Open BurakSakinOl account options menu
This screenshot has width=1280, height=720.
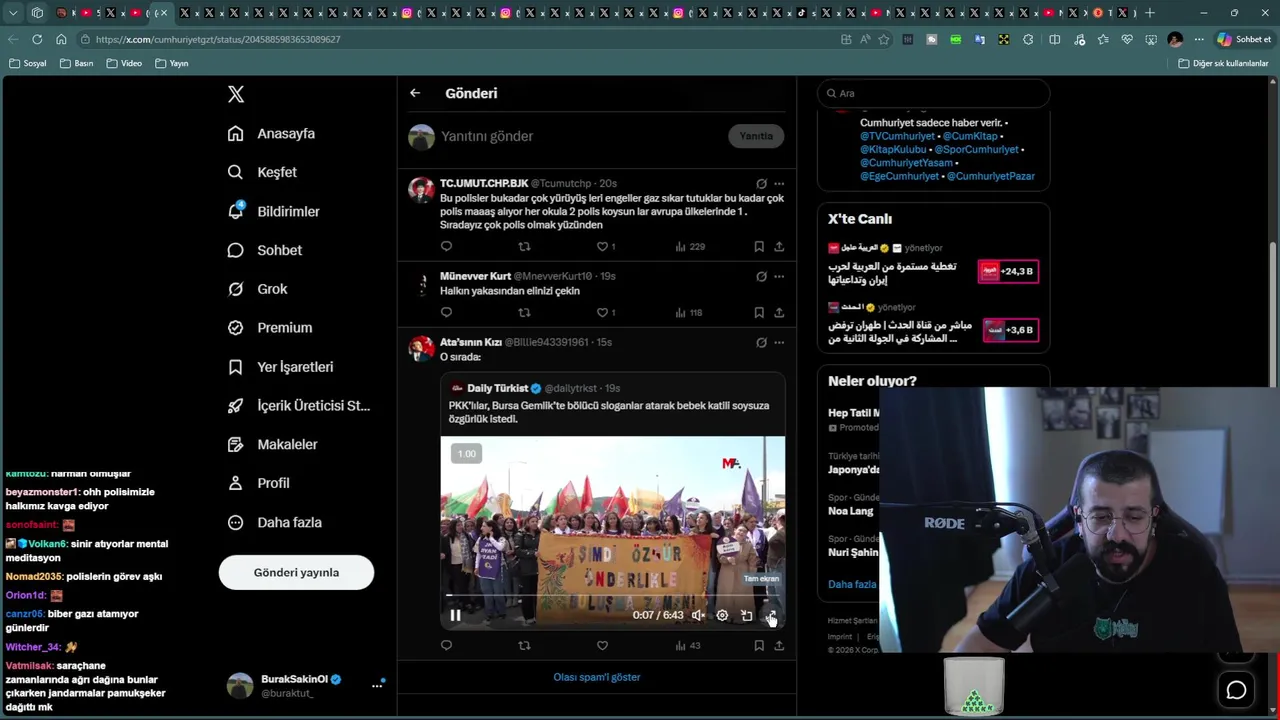click(x=377, y=685)
